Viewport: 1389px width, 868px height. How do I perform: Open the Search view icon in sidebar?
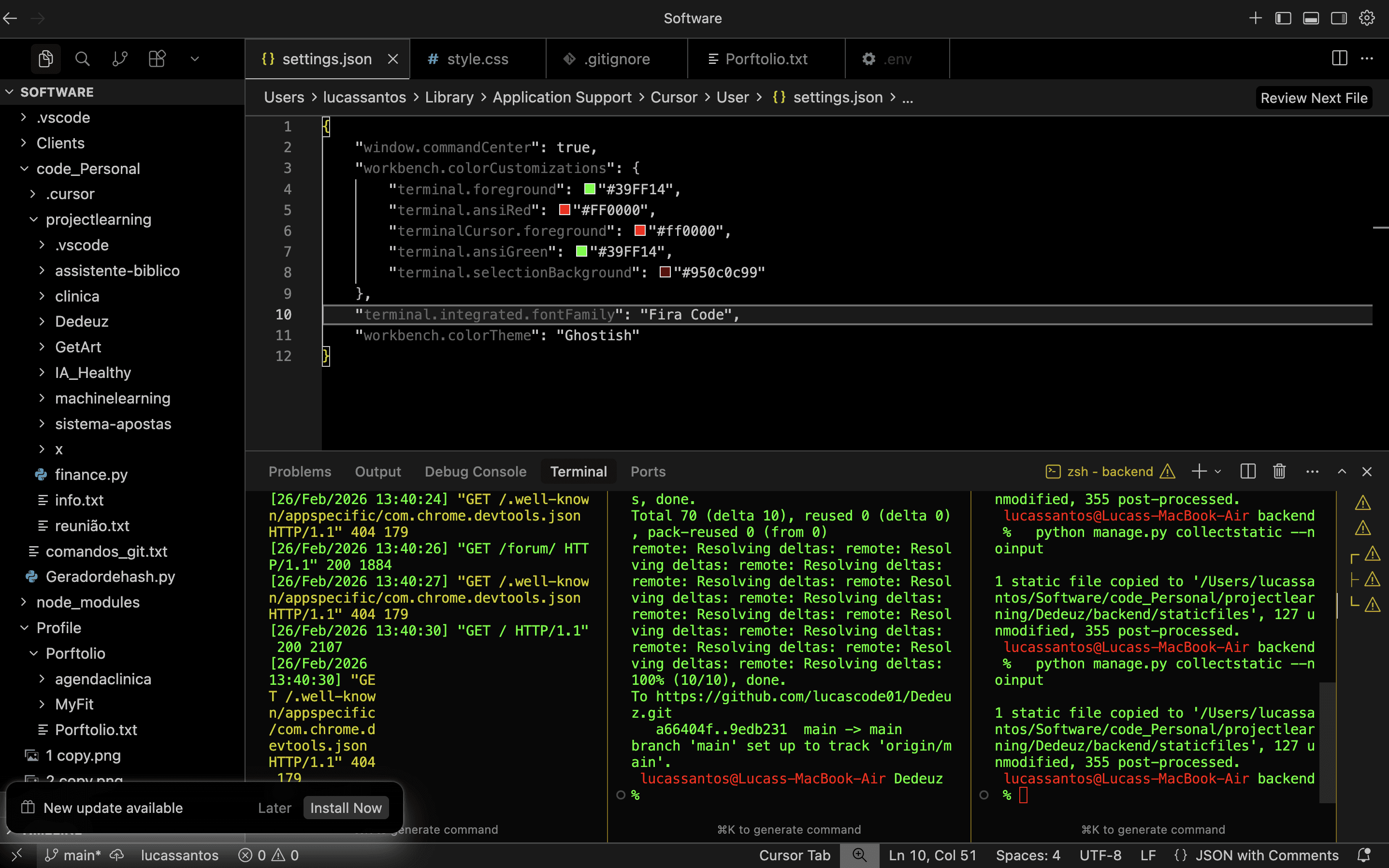82,58
